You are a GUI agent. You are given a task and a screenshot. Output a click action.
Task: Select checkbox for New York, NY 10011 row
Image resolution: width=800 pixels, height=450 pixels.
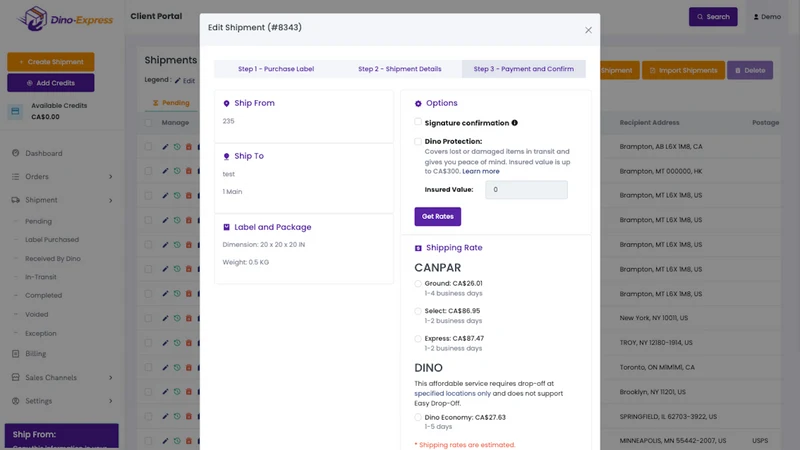(x=148, y=318)
